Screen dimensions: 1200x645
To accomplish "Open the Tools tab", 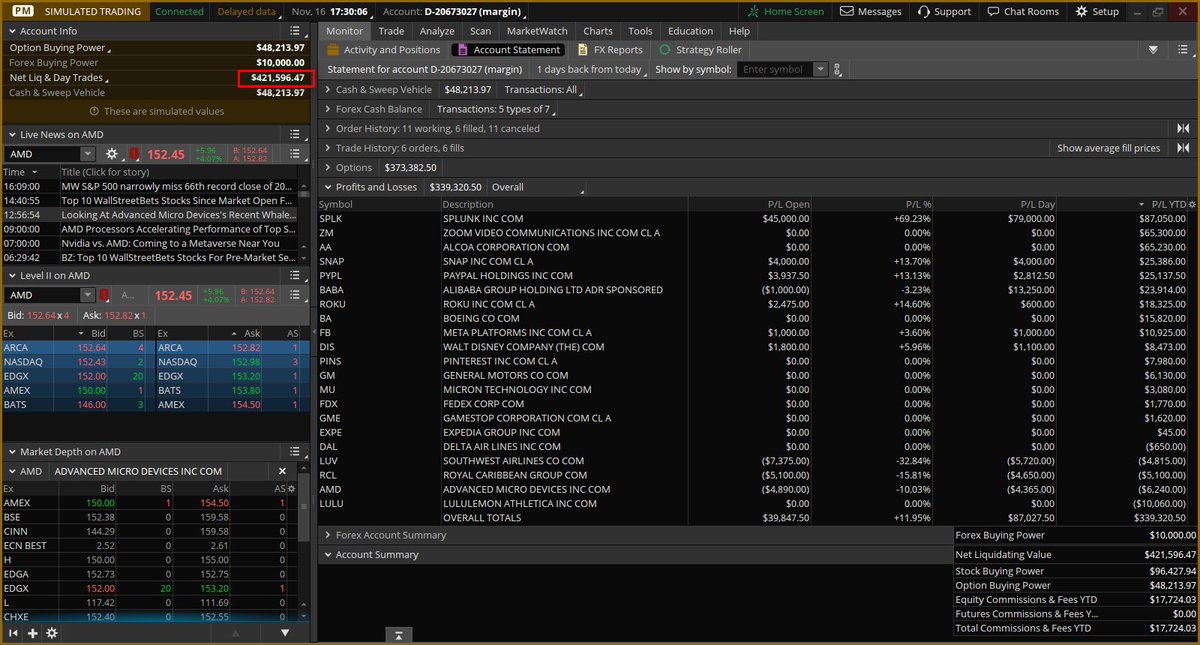I will [641, 31].
